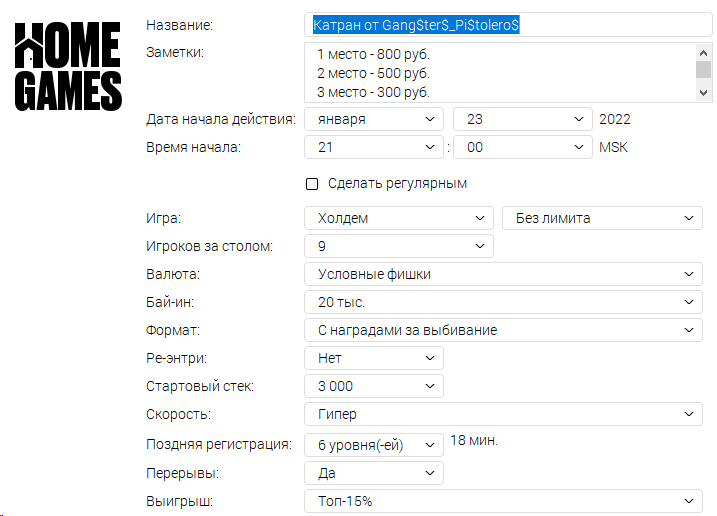717x516 pixels.
Task: Enable the Сделать регулярным checkbox
Action: 312,184
